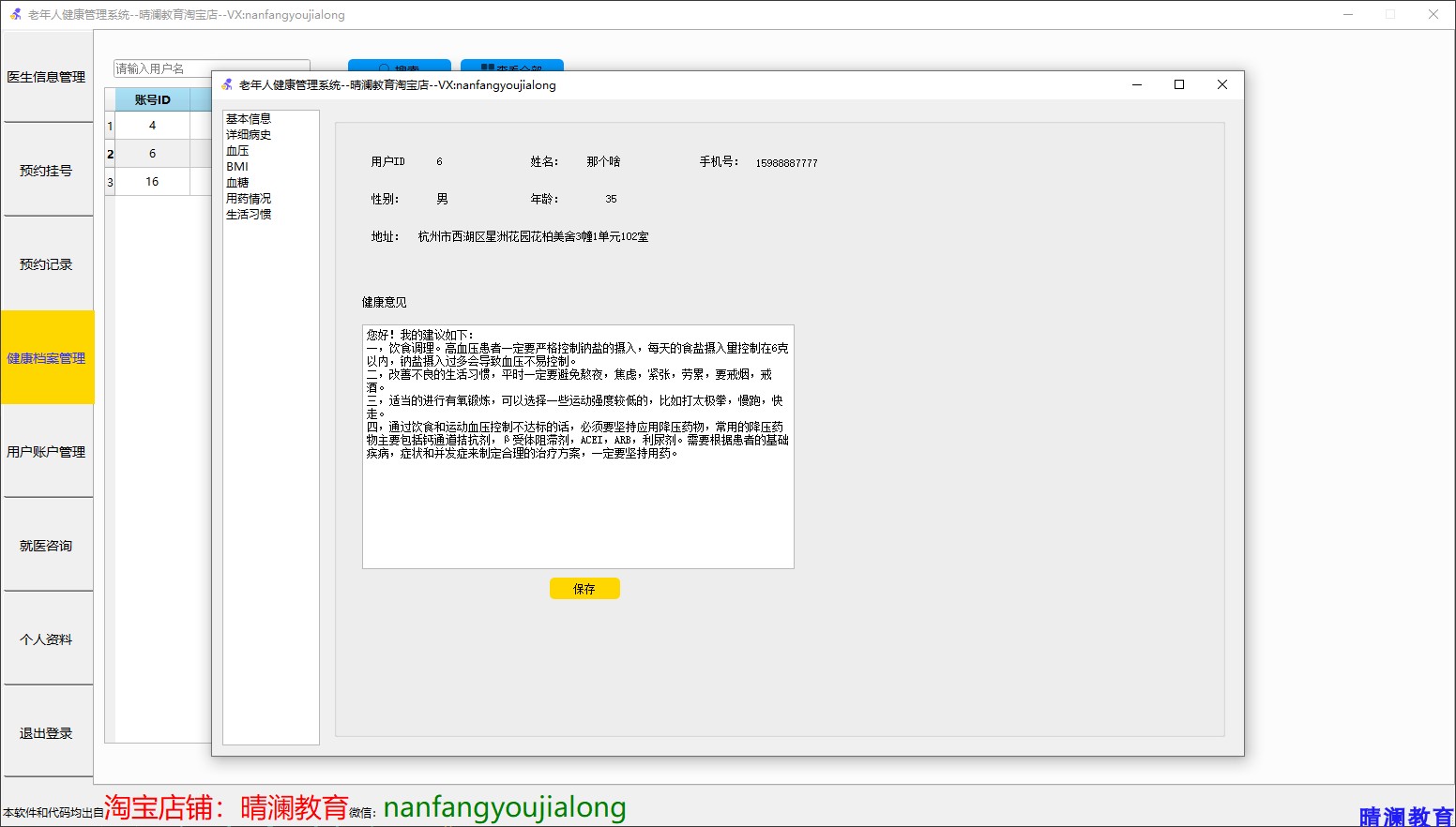Click the address text starting with 杭州市西湖区

point(533,237)
